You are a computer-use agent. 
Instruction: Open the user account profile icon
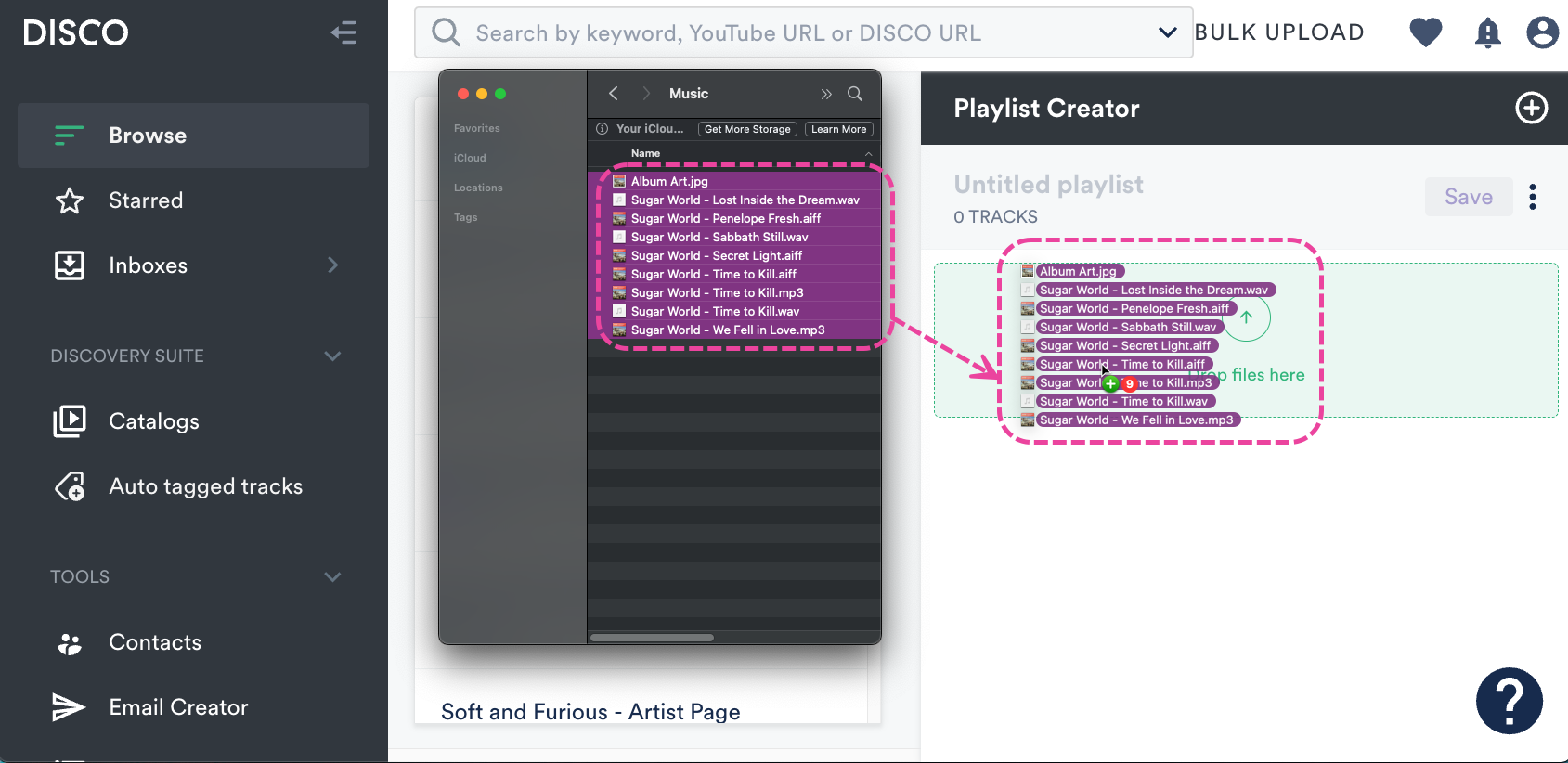(x=1543, y=33)
